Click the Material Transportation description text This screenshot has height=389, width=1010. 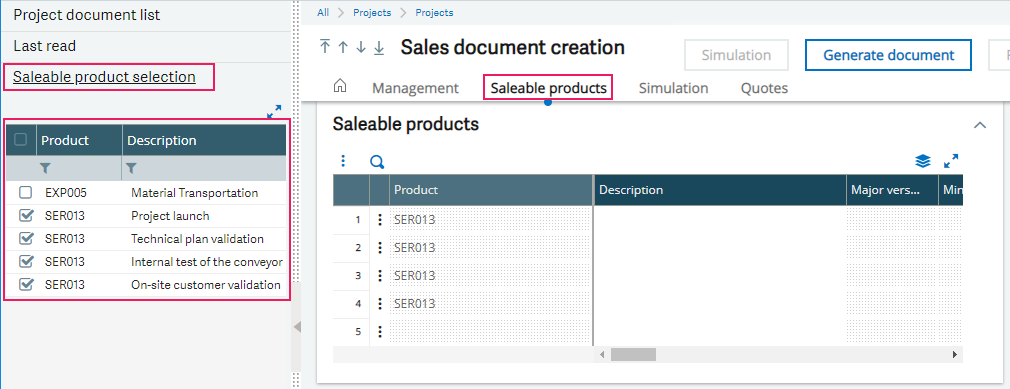(x=195, y=193)
